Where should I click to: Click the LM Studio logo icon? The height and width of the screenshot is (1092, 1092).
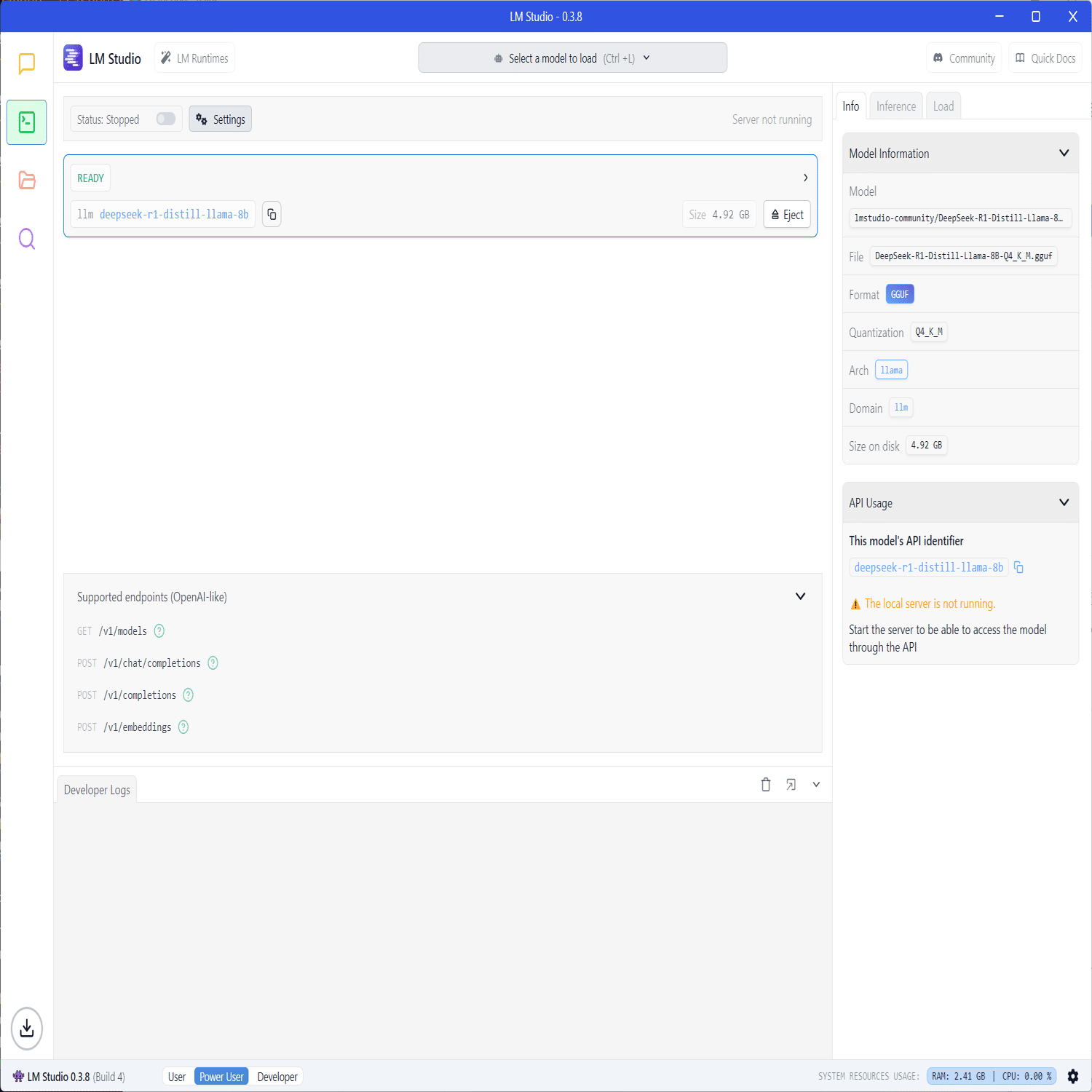tap(73, 58)
